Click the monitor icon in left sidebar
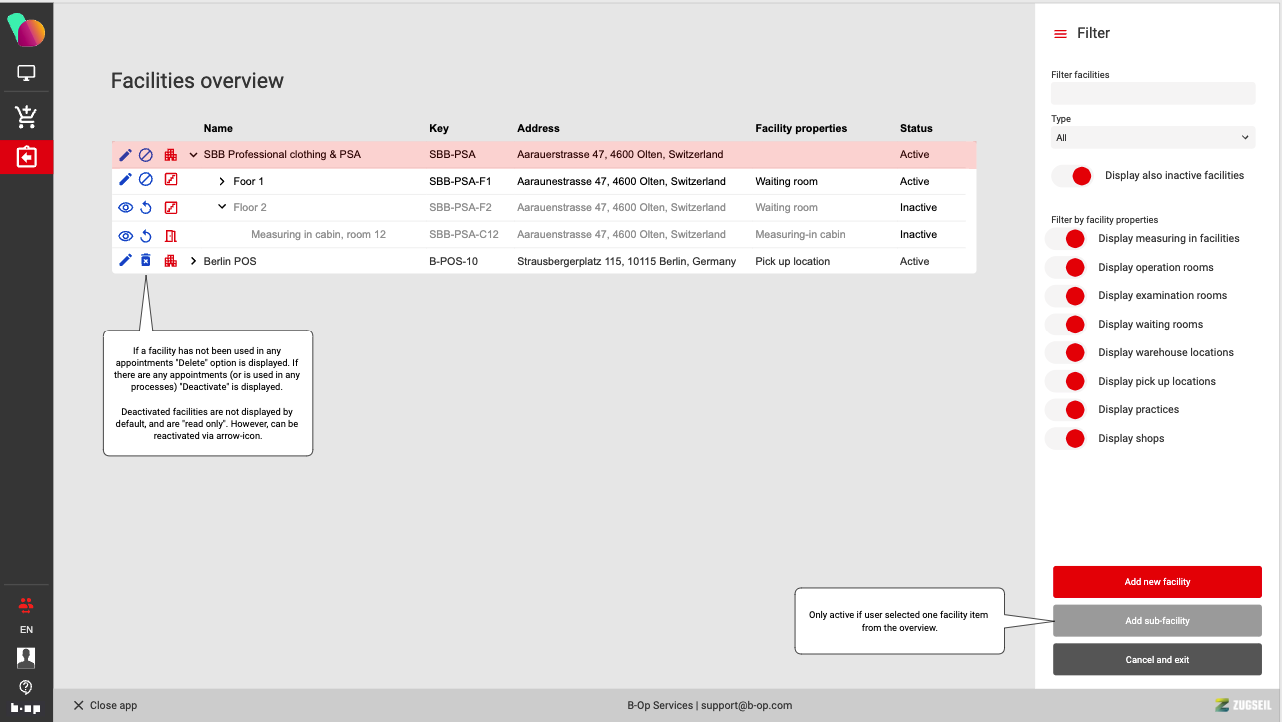 coord(26,74)
